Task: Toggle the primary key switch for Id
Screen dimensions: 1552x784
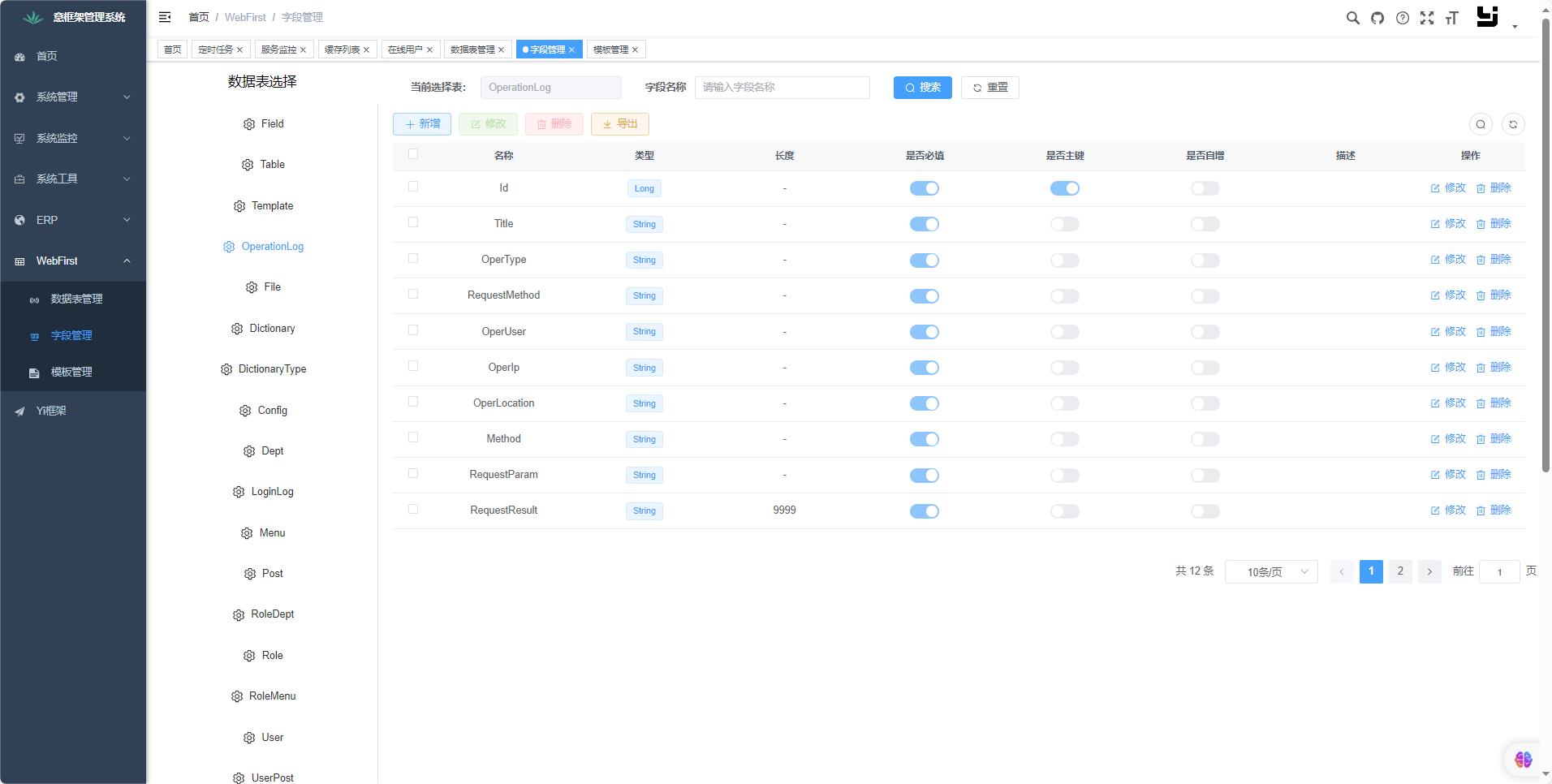Action: 1064,188
